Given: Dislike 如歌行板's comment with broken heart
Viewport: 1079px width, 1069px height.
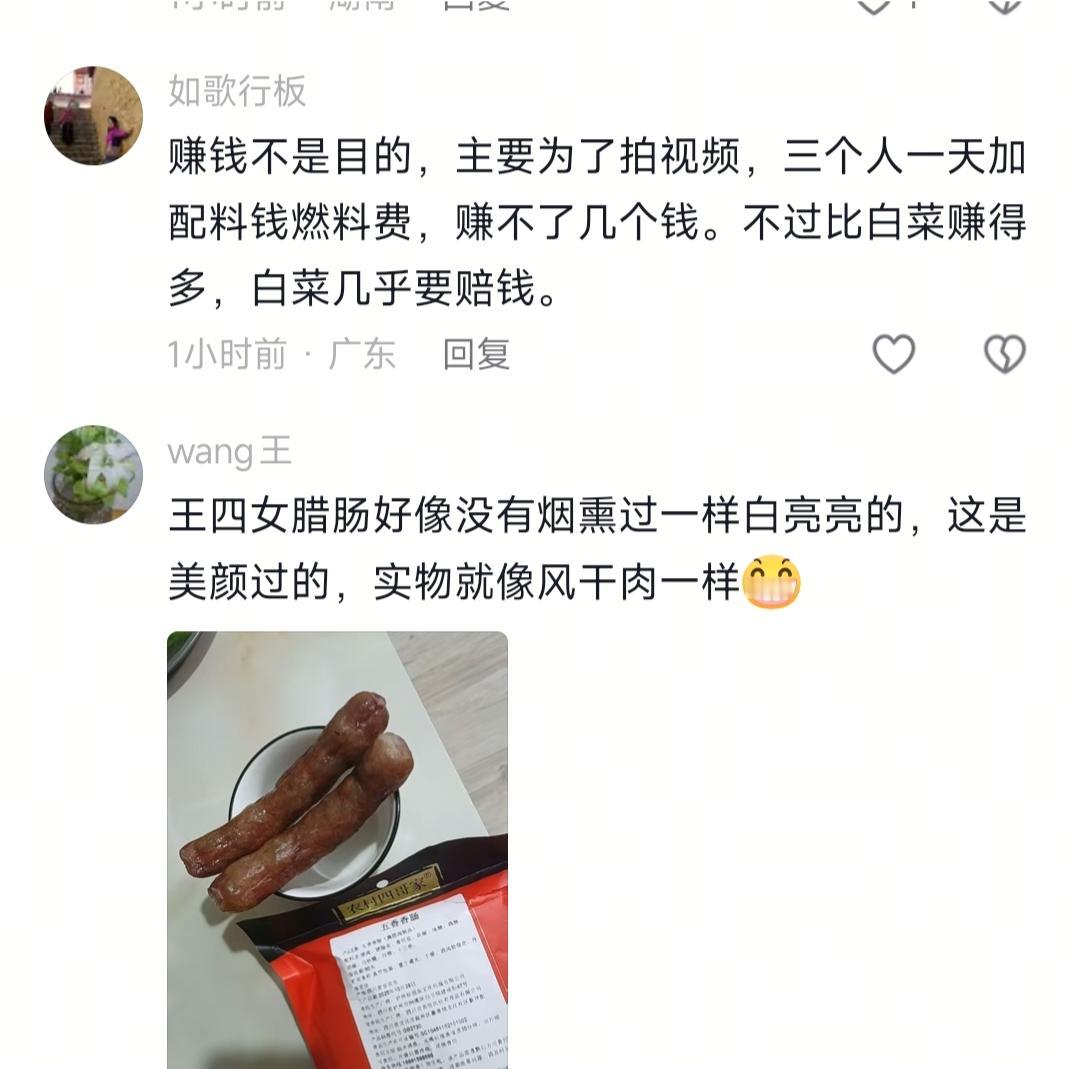Looking at the screenshot, I should pyautogui.click(x=1005, y=354).
